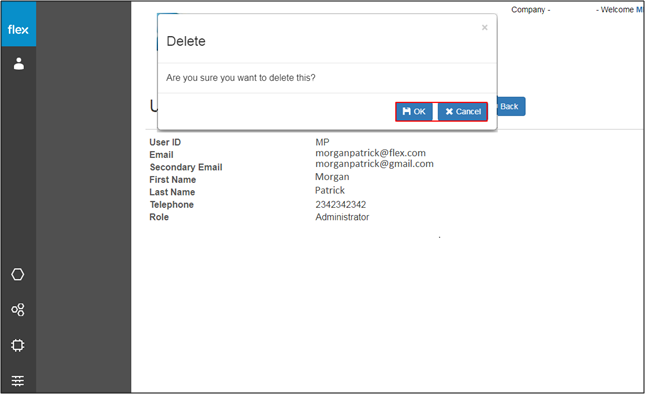645x394 pixels.
Task: Click the 'Secondary Email' field label
Action: (x=186, y=167)
